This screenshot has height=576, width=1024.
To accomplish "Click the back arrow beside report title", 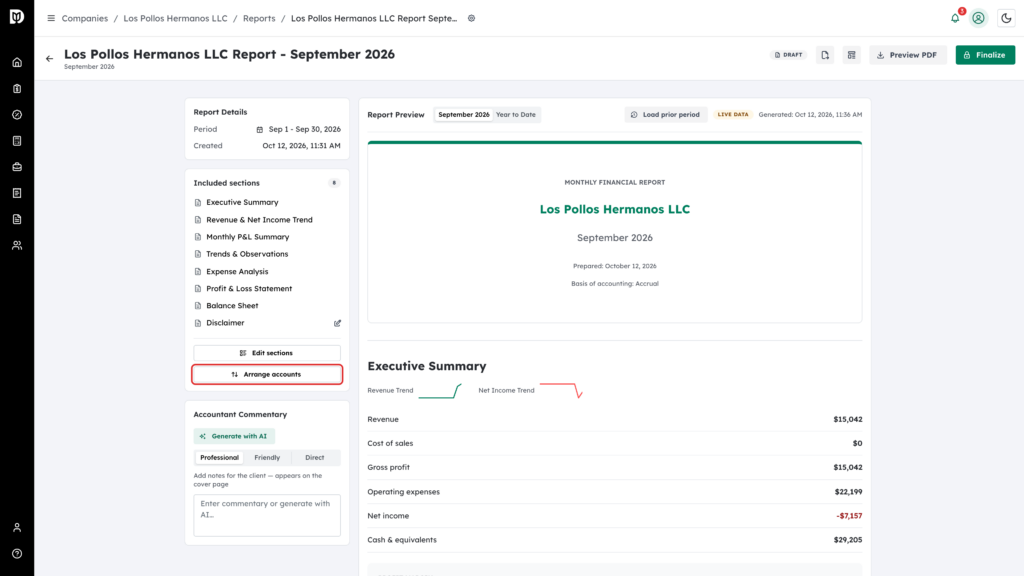I will point(50,59).
